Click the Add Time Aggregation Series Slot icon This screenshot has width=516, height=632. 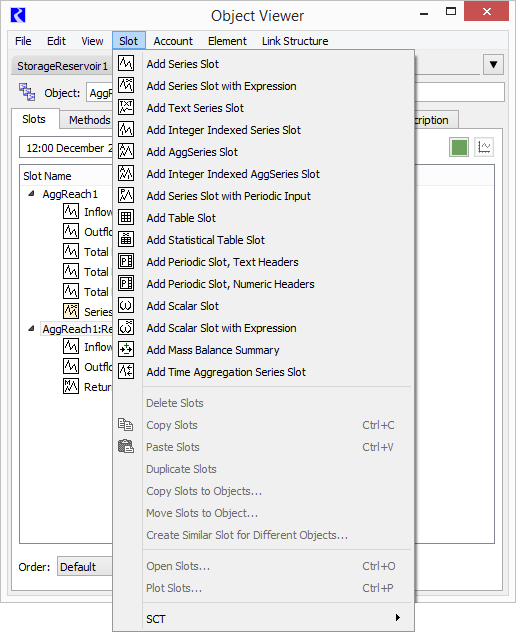(126, 371)
